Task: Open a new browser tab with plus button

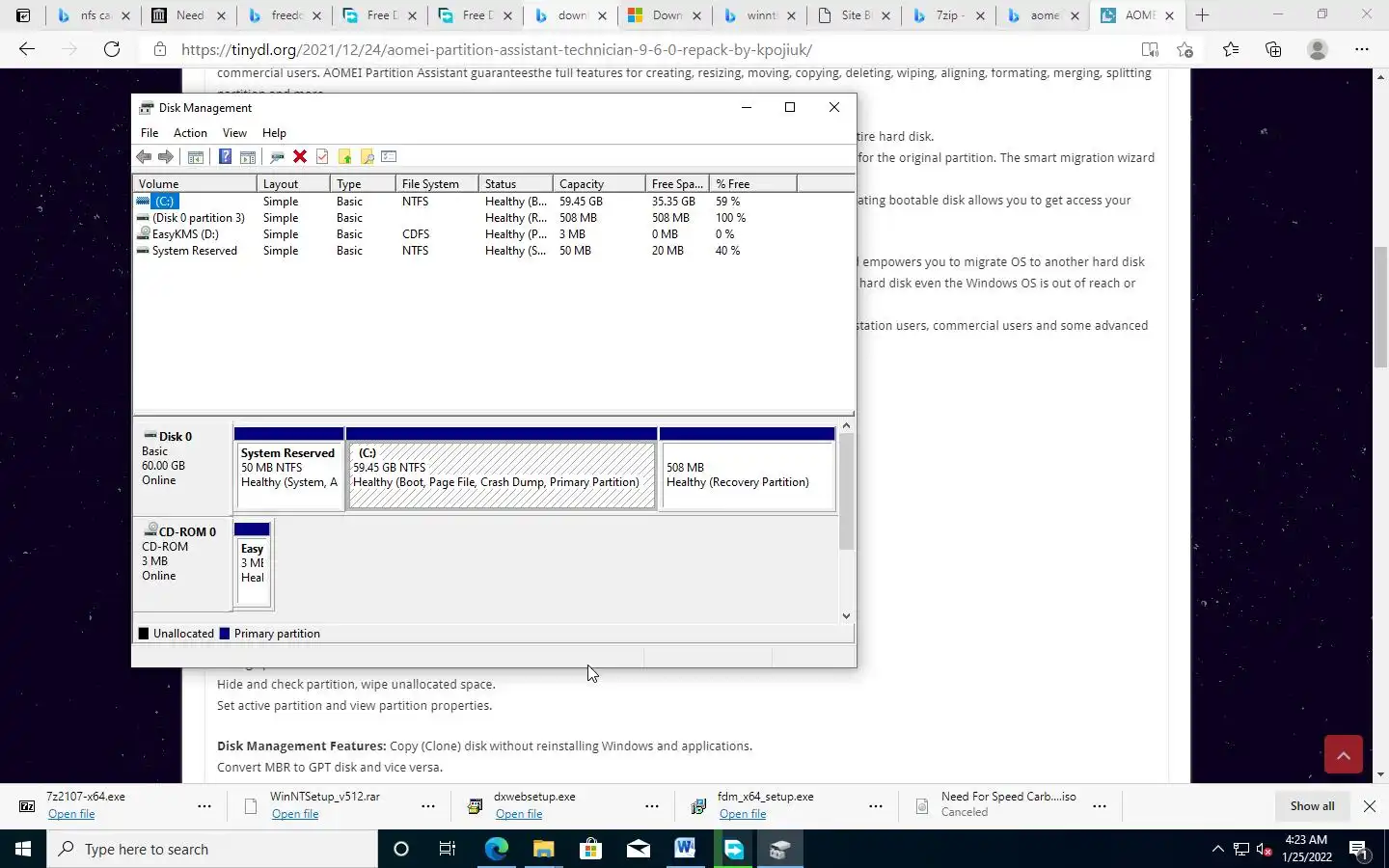Action: point(1202,15)
